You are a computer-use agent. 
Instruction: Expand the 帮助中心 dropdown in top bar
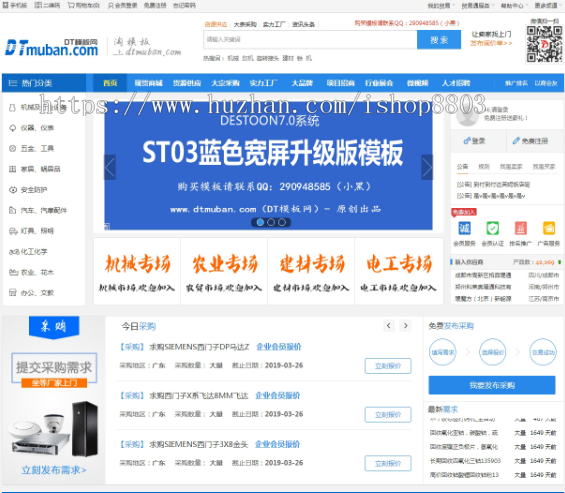pyautogui.click(x=514, y=5)
